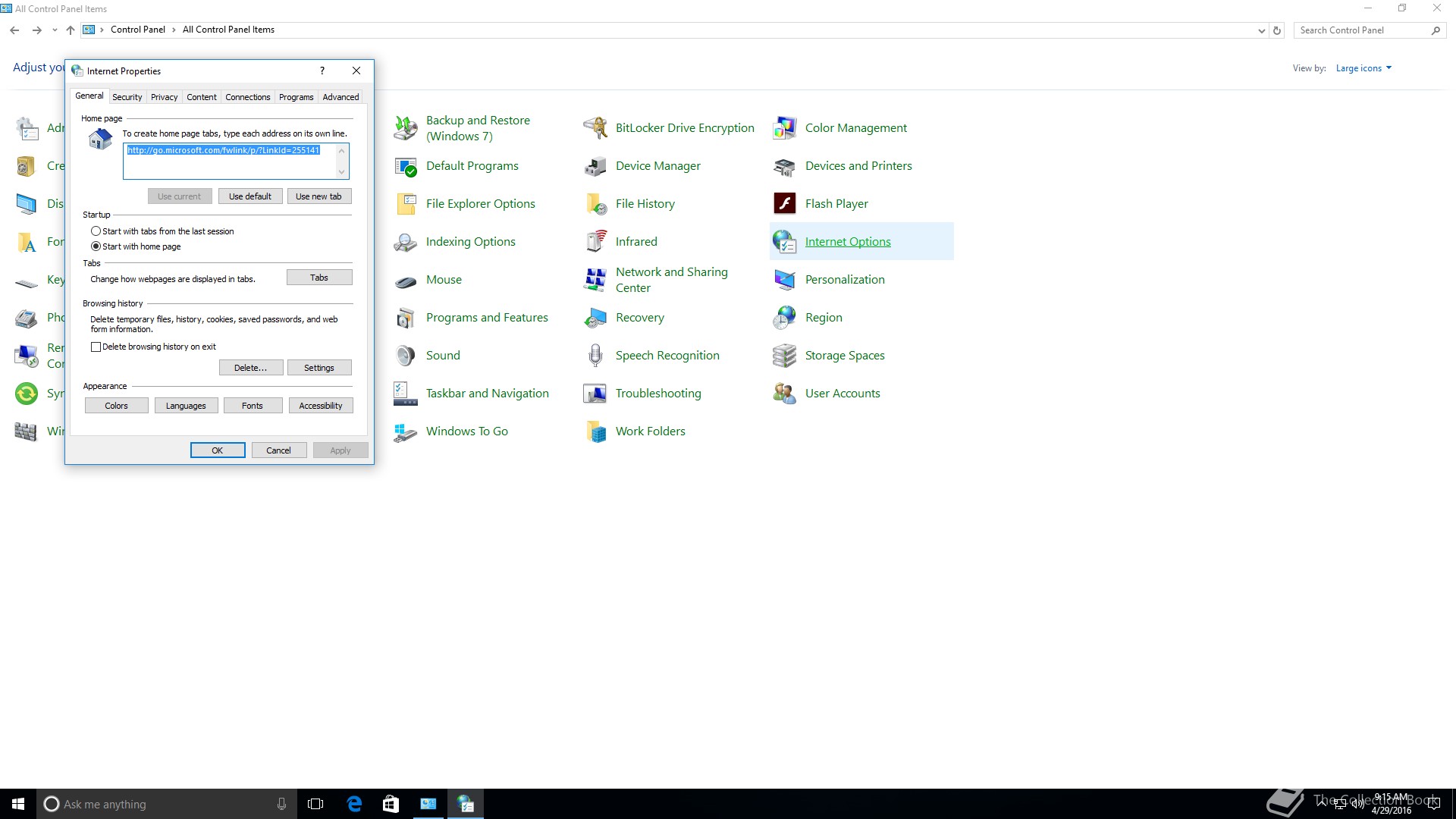Switch to the Security tab
1456x819 pixels.
pyautogui.click(x=127, y=97)
